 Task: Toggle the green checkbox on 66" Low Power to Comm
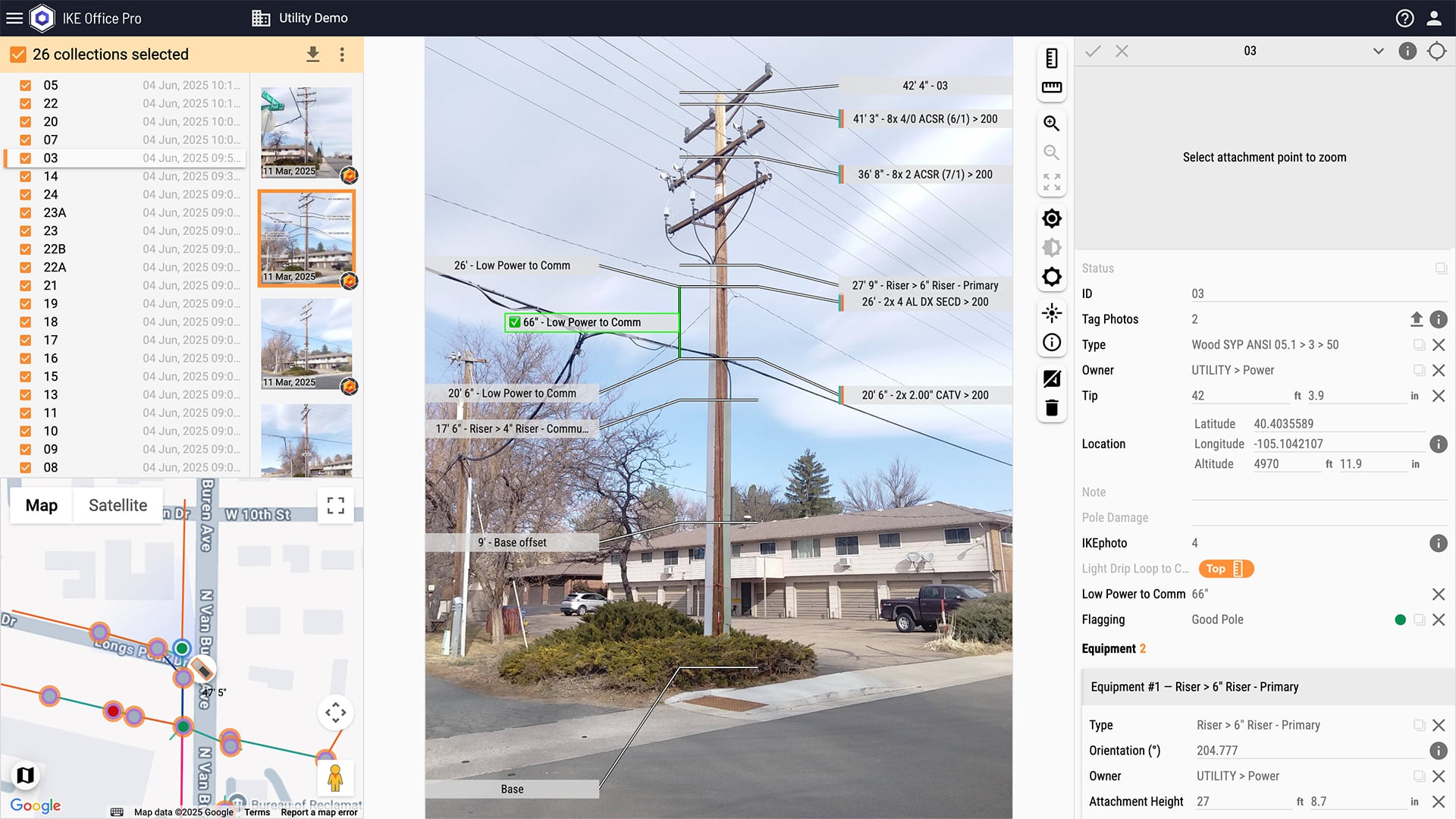(x=515, y=322)
